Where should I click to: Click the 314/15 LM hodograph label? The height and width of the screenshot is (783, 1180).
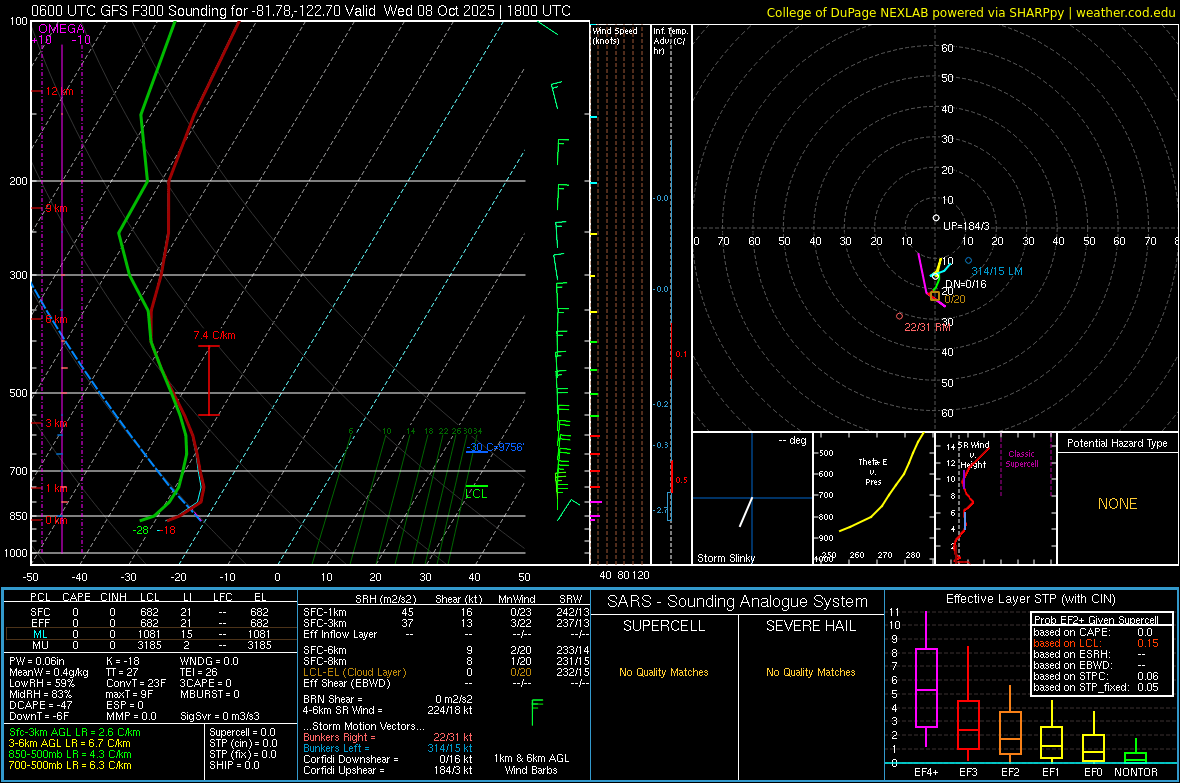click(997, 271)
